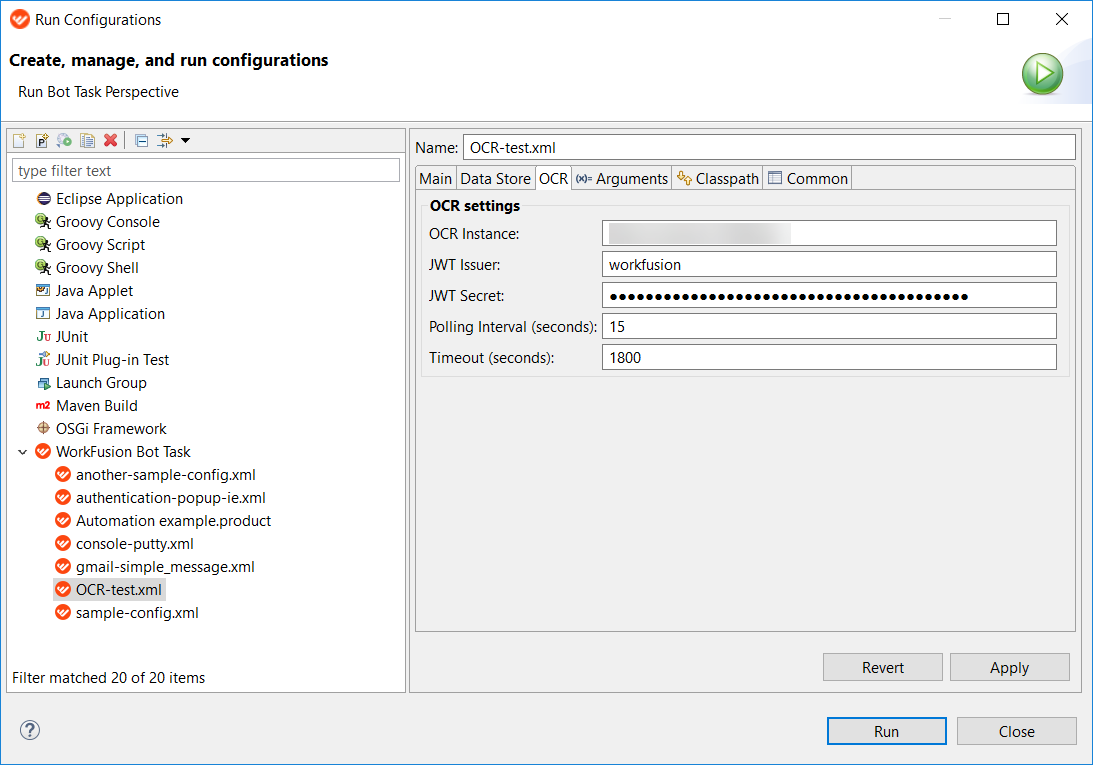Select JUnit Plug-in Test entry
The height and width of the screenshot is (765, 1093).
pyautogui.click(x=112, y=360)
